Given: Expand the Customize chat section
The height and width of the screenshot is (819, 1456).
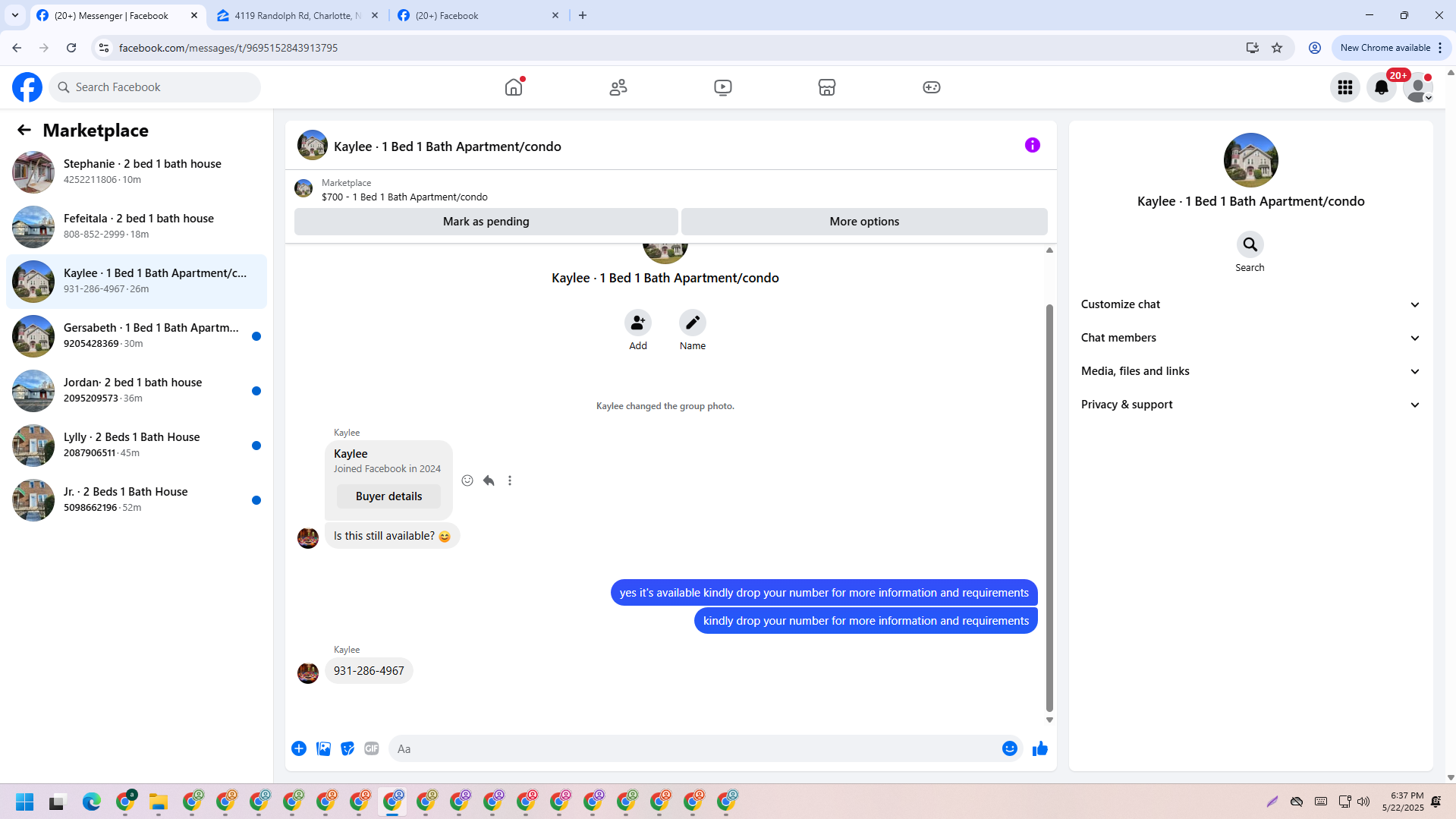Looking at the screenshot, I should tap(1250, 304).
